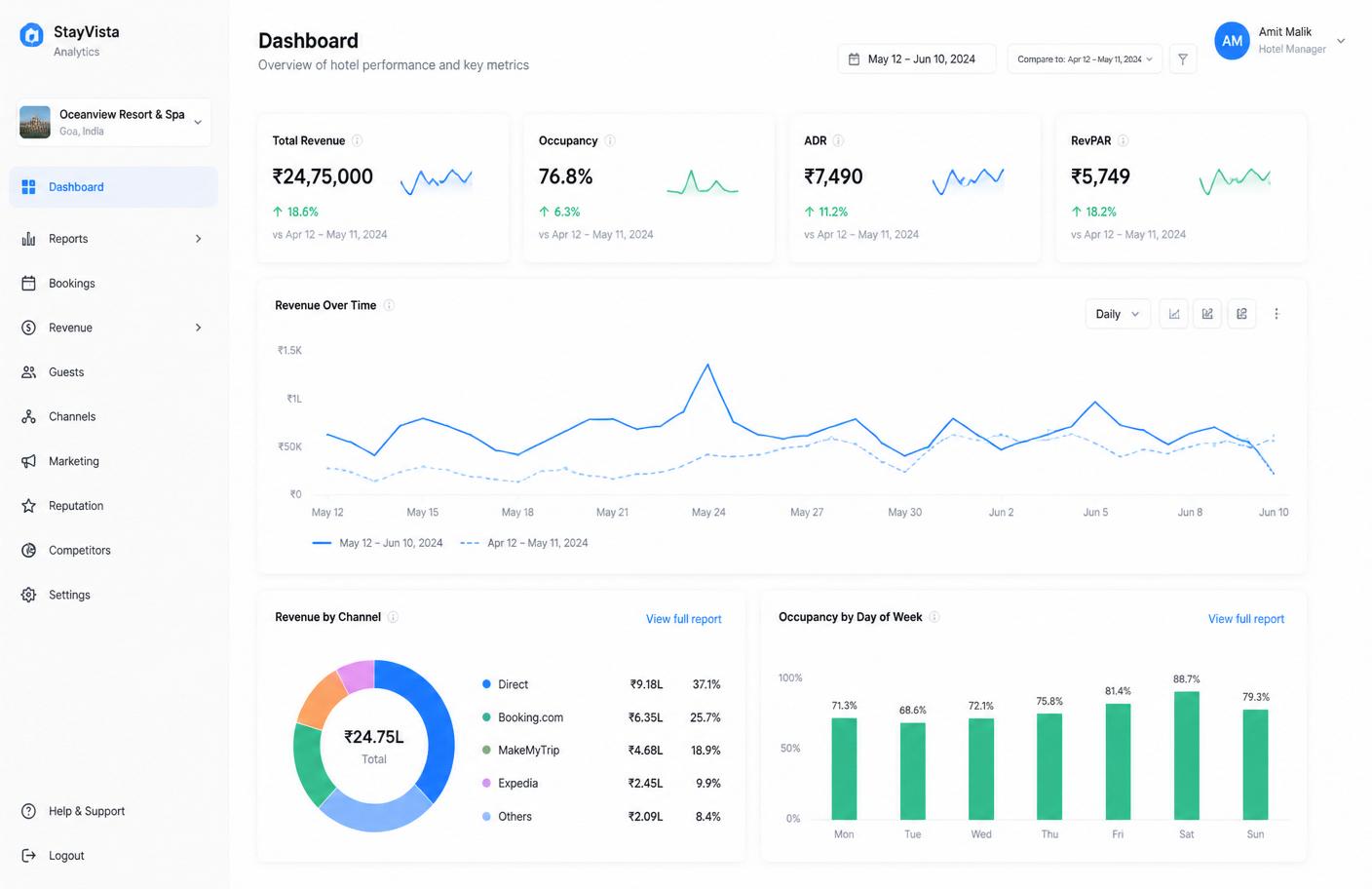Expand the Oceanview Resort & Spa selector
Image resolution: width=1372 pixels, height=889 pixels.
tap(114, 122)
